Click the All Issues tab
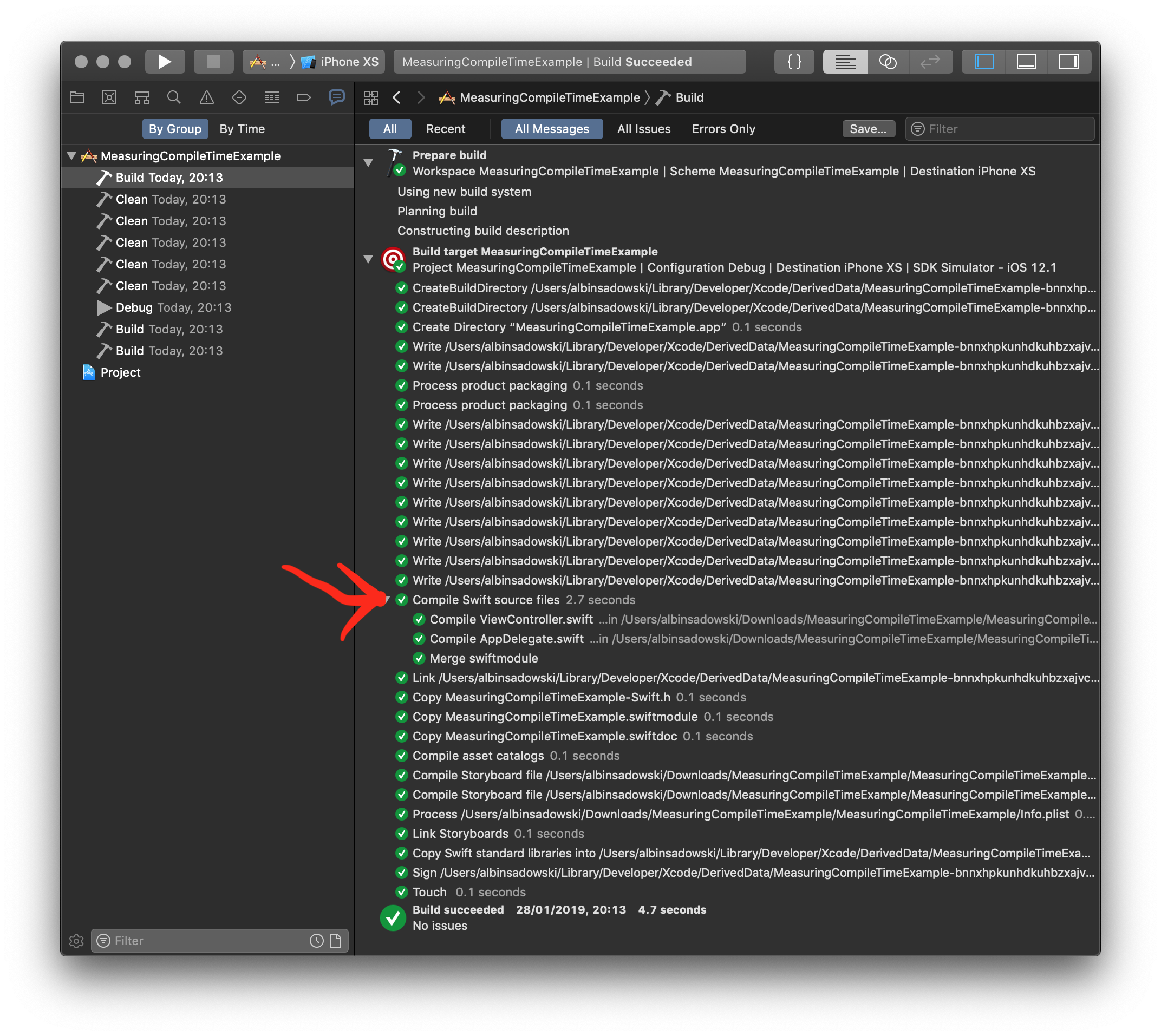 pyautogui.click(x=644, y=128)
